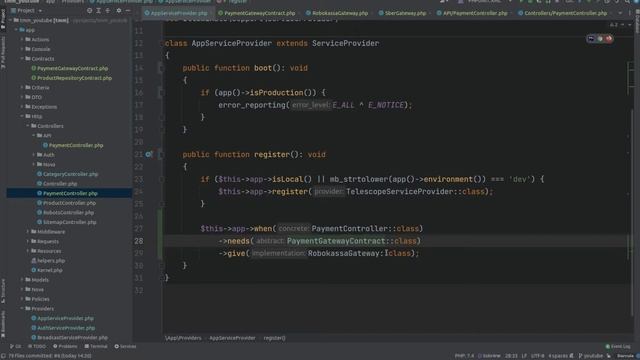Switch to API/PaymentController.php editor tab
The image size is (640, 360).
pos(472,13)
